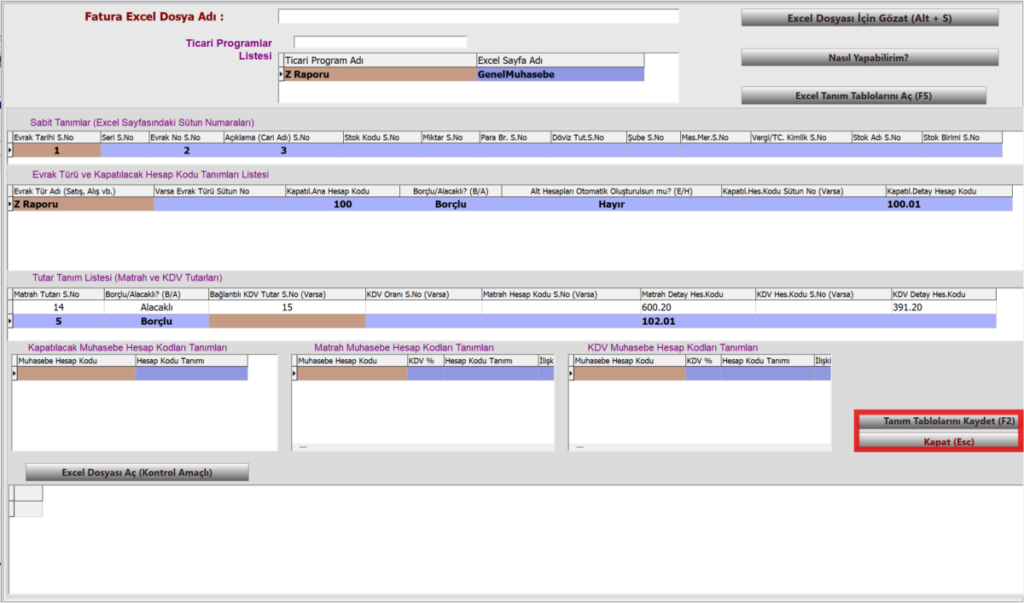Screen dimensions: 1024x603
Task: Click the Borçlu cell in the Z Raporu row
Action: [x=451, y=204]
